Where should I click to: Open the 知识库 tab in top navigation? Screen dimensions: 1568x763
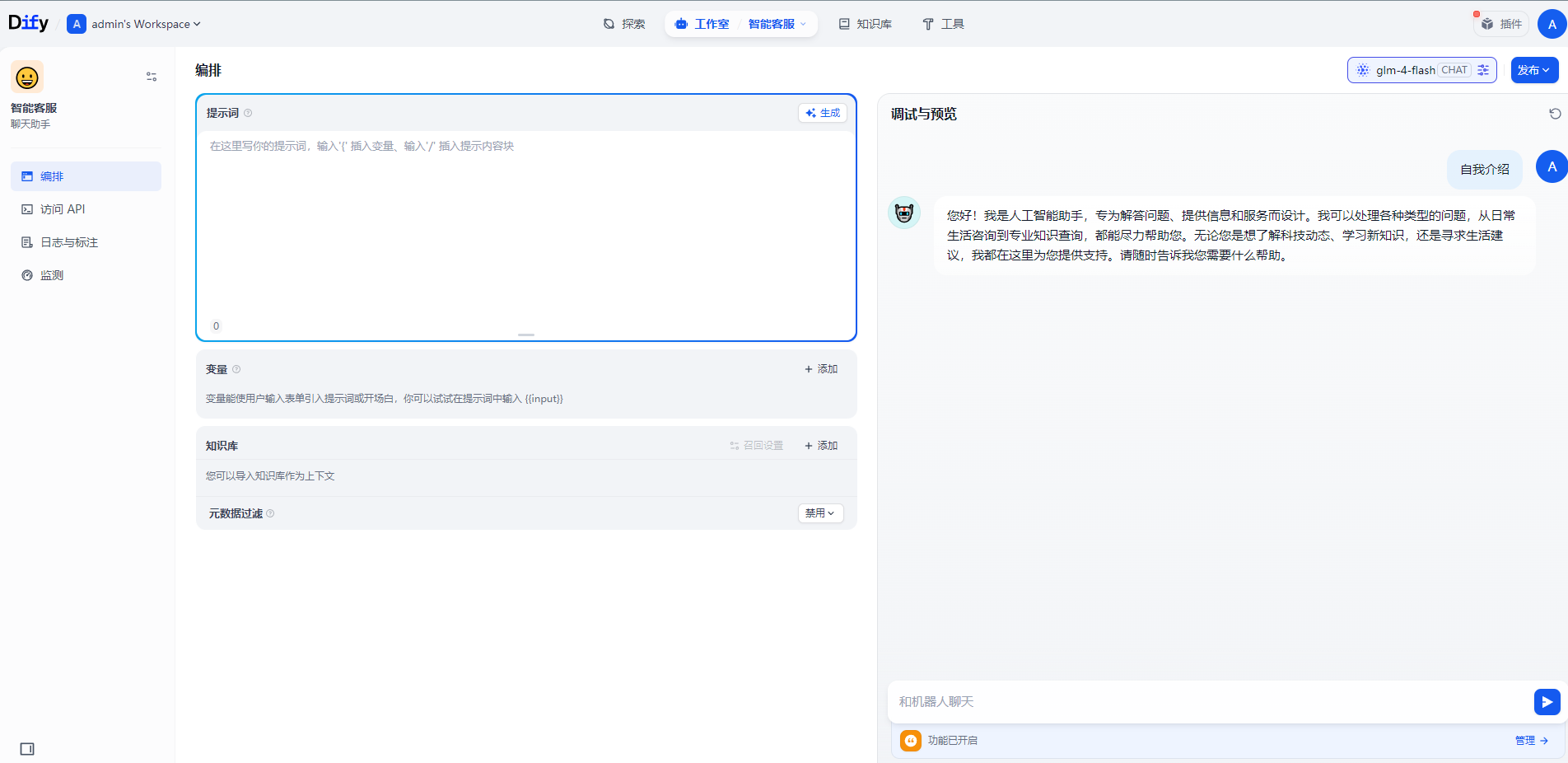pyautogui.click(x=865, y=24)
